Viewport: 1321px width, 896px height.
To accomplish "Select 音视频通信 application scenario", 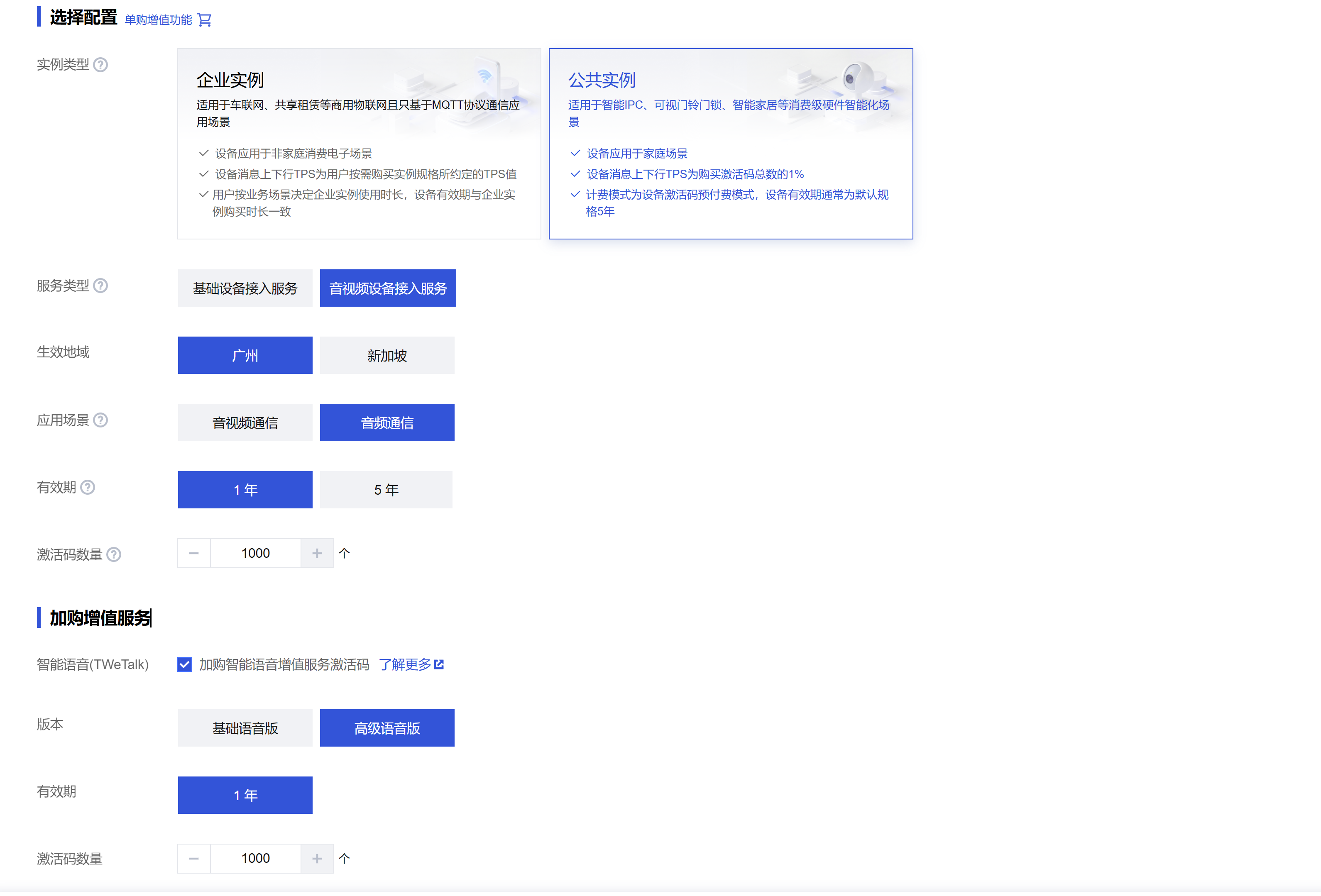I will 245,423.
